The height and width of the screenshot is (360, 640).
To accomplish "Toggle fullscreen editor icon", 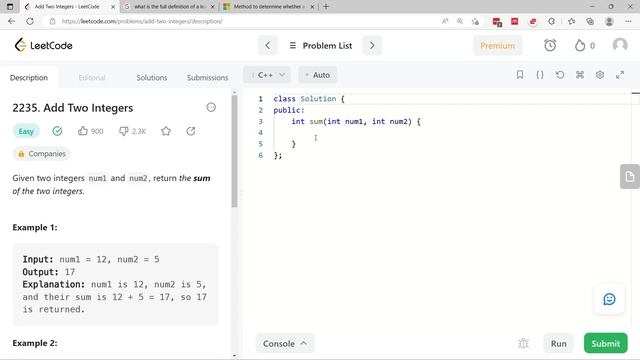I will coord(620,75).
